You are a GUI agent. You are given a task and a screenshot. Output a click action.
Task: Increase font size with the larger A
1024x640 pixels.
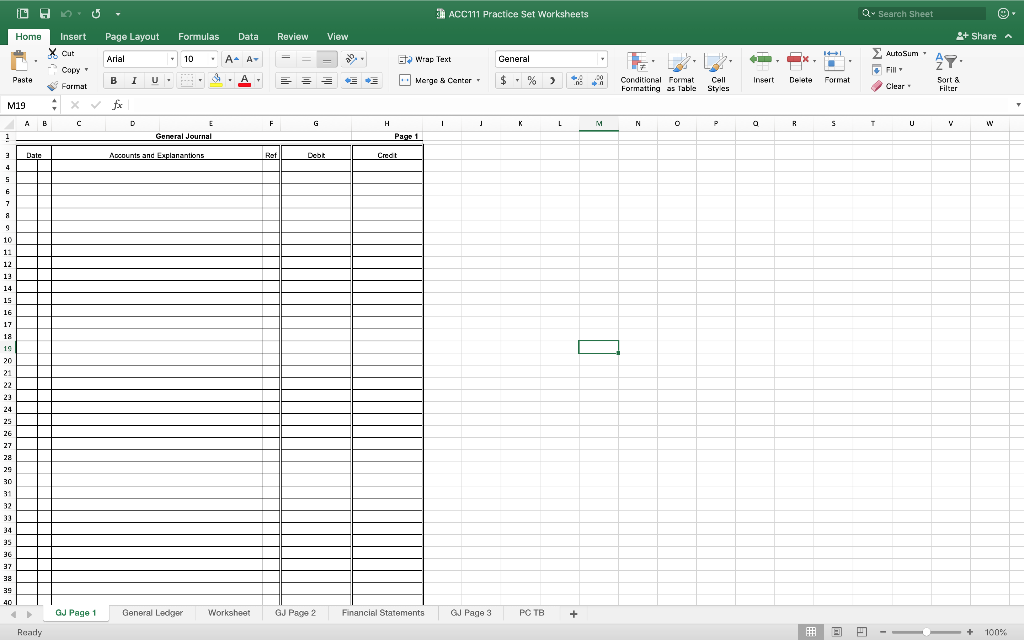click(231, 59)
